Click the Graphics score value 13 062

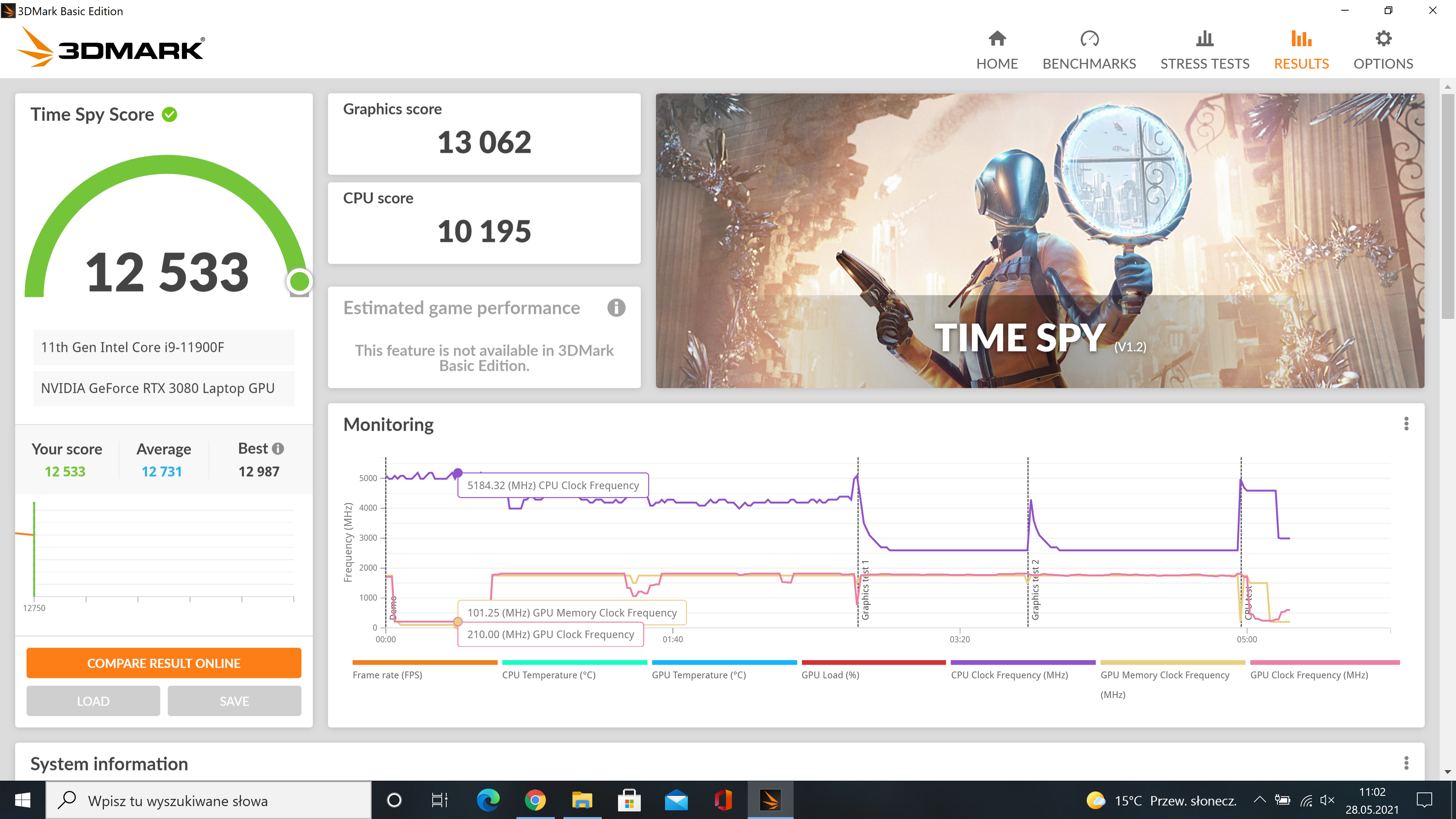tap(485, 142)
